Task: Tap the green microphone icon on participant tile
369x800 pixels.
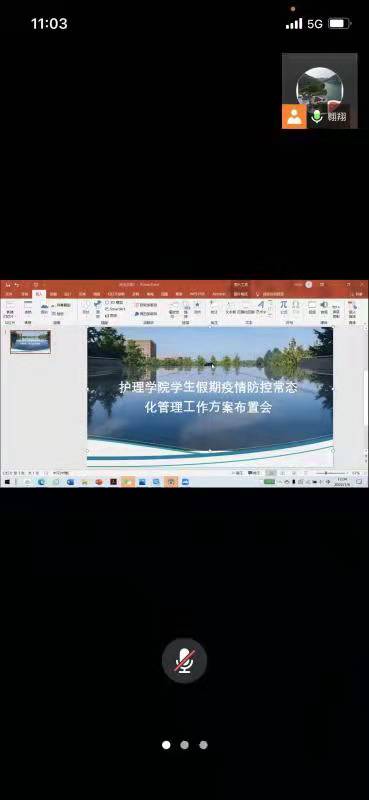Action: 317,116
